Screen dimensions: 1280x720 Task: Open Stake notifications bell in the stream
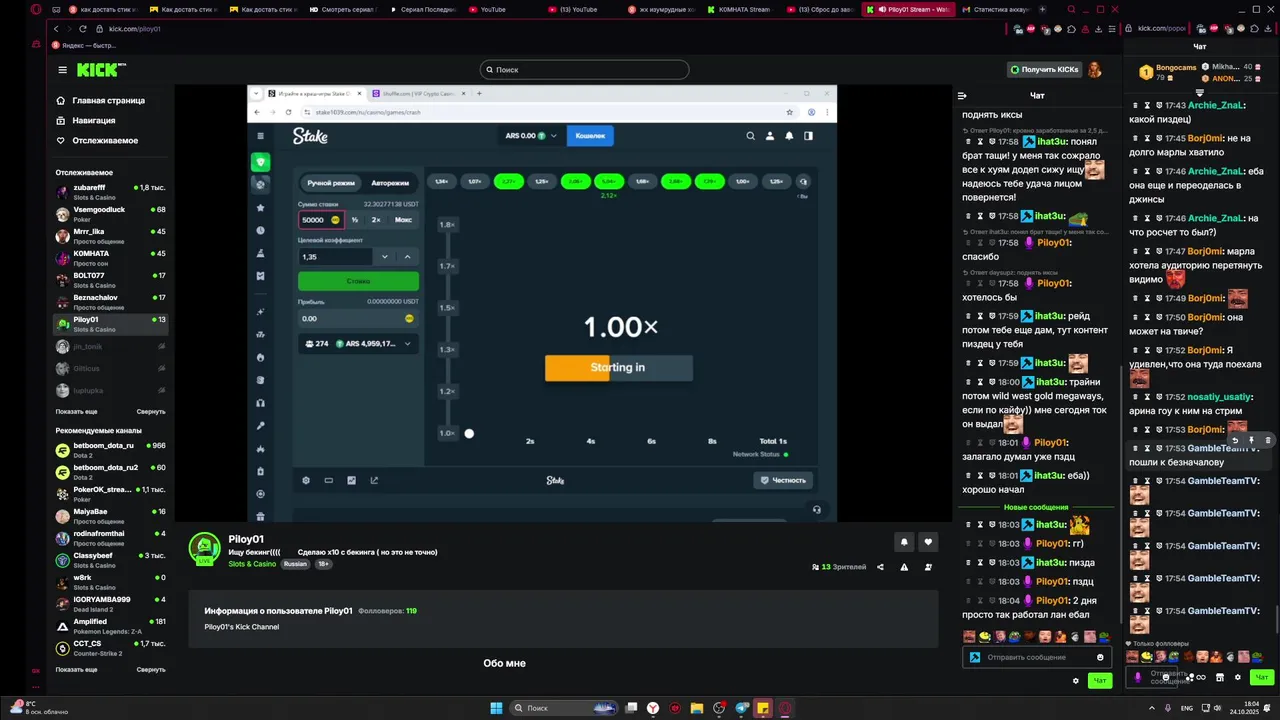click(789, 136)
